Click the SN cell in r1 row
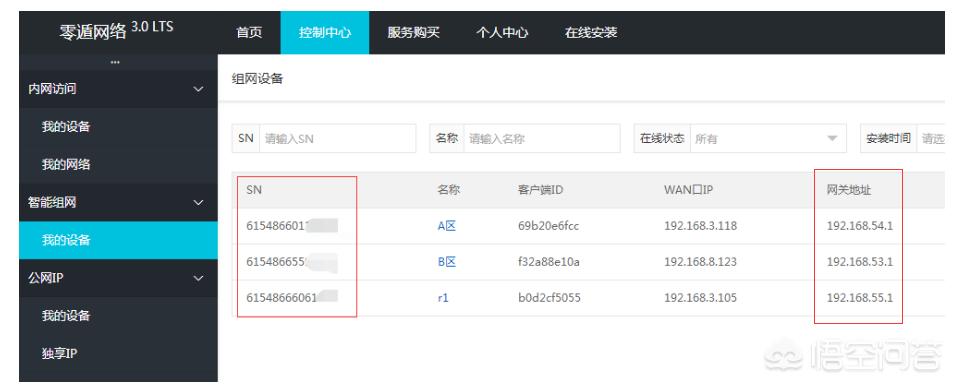This screenshot has width=959, height=389. pyautogui.click(x=292, y=298)
